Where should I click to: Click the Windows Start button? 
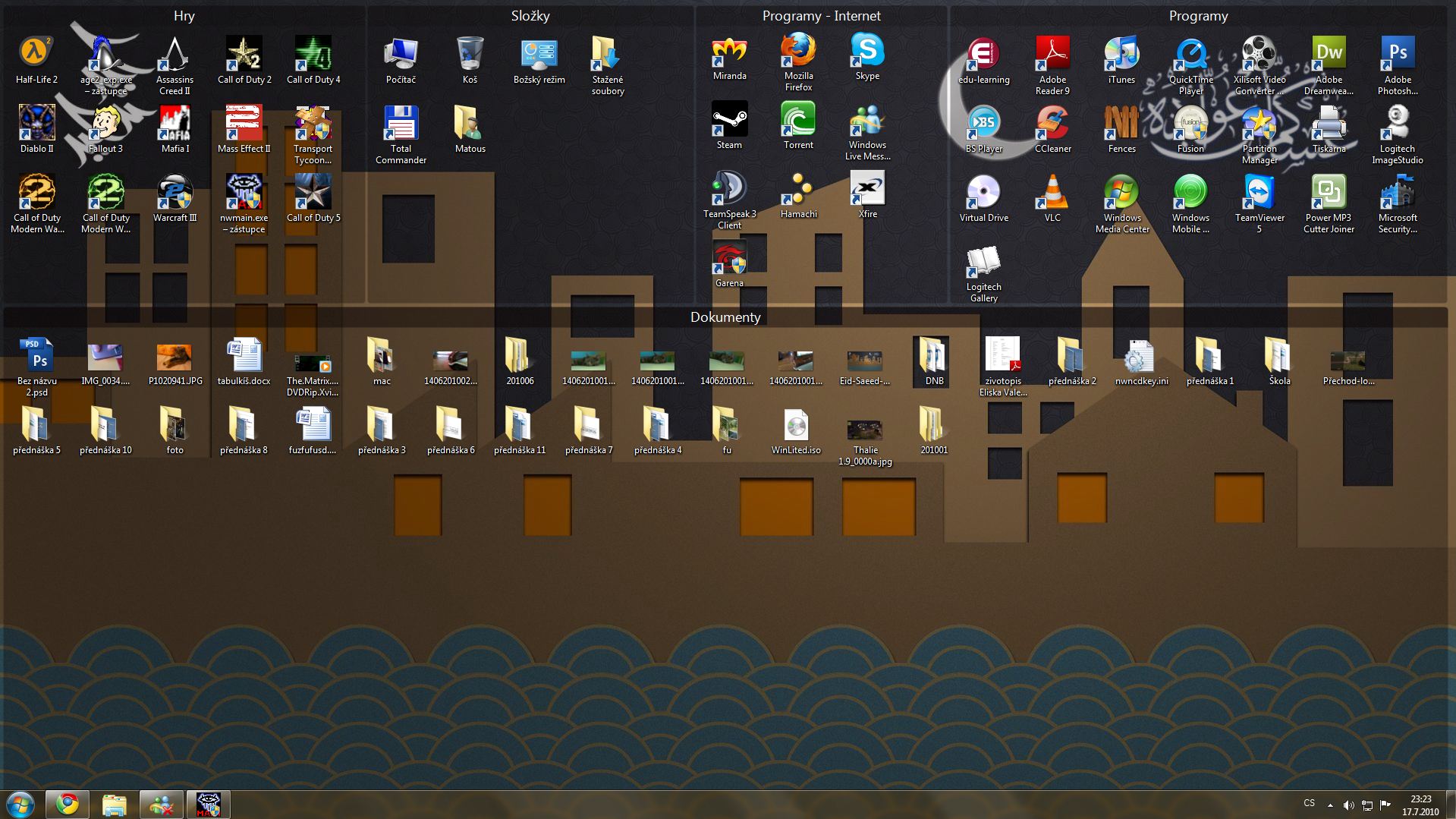[20, 804]
